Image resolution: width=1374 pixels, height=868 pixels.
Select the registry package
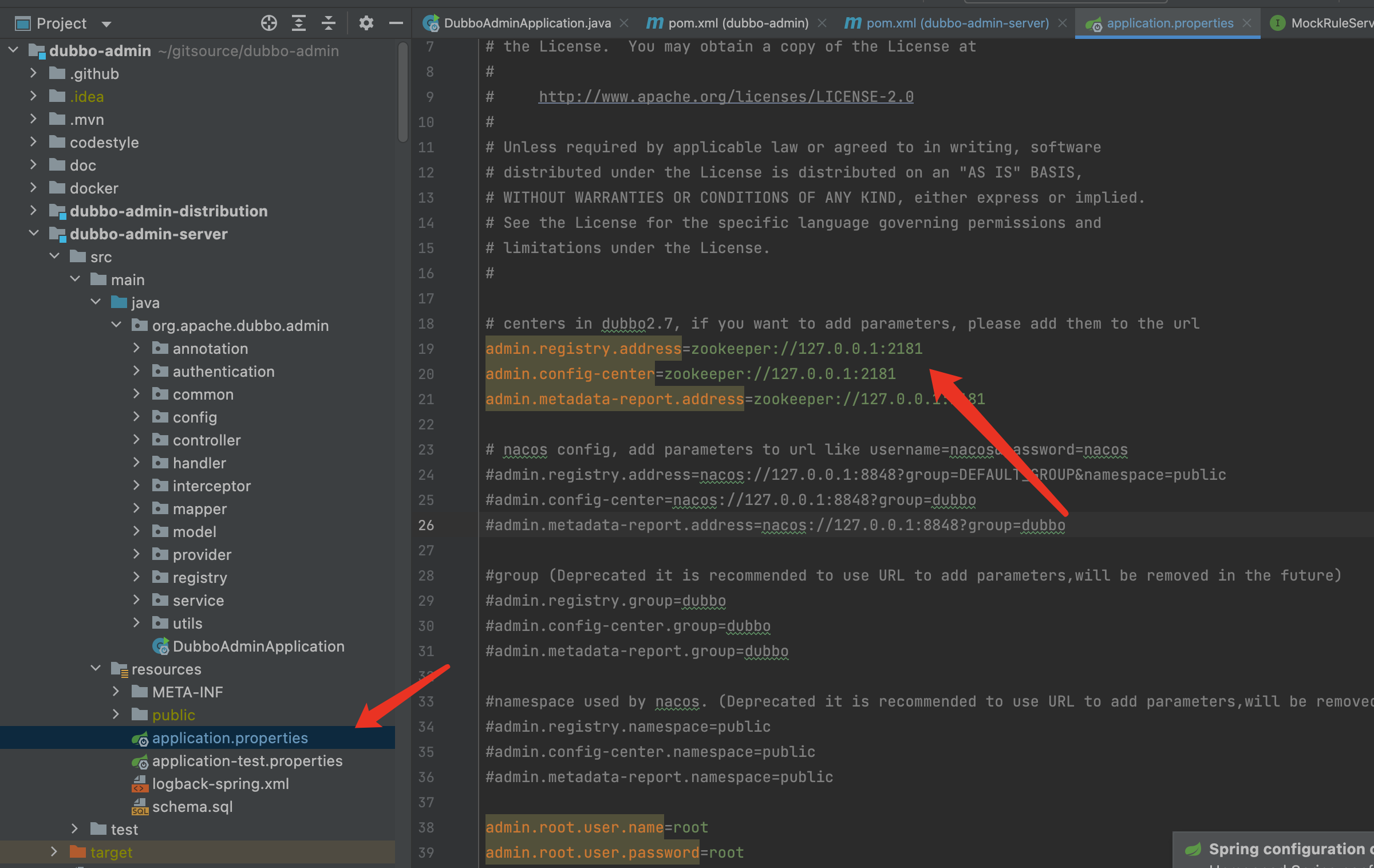click(200, 577)
